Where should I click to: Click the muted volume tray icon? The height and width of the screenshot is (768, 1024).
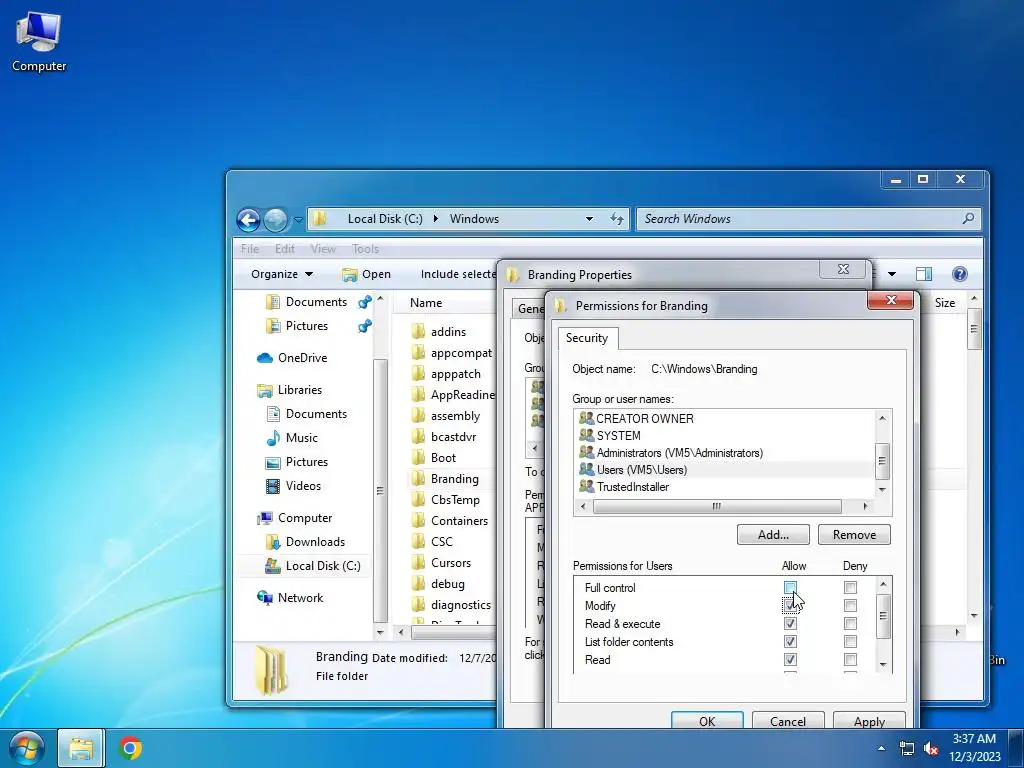tap(931, 748)
